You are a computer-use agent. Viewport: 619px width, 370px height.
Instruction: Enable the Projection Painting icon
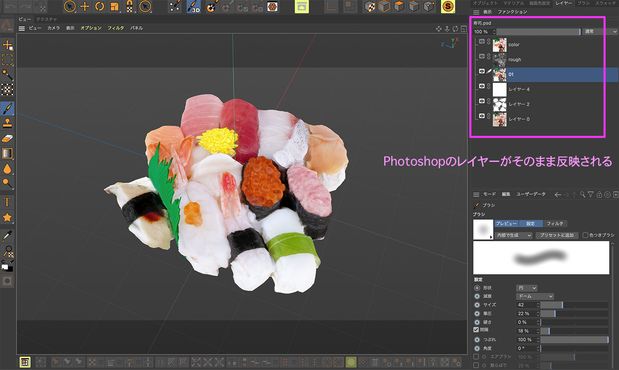211,6
